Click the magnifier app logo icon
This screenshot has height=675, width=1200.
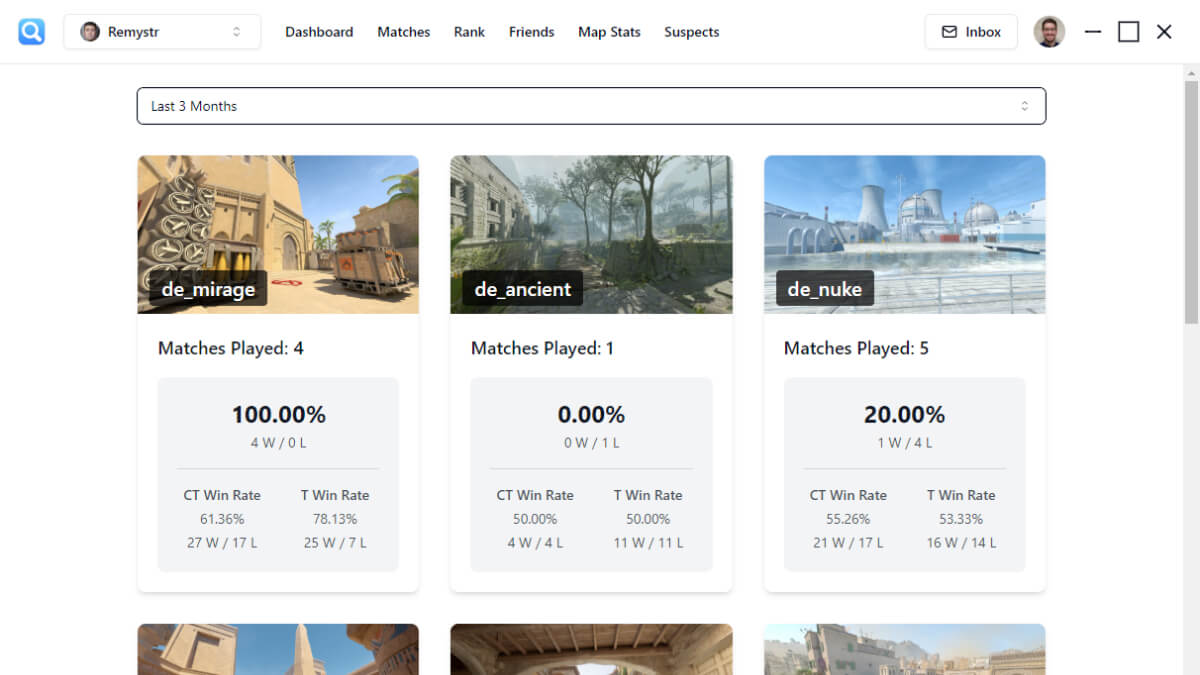[x=32, y=32]
